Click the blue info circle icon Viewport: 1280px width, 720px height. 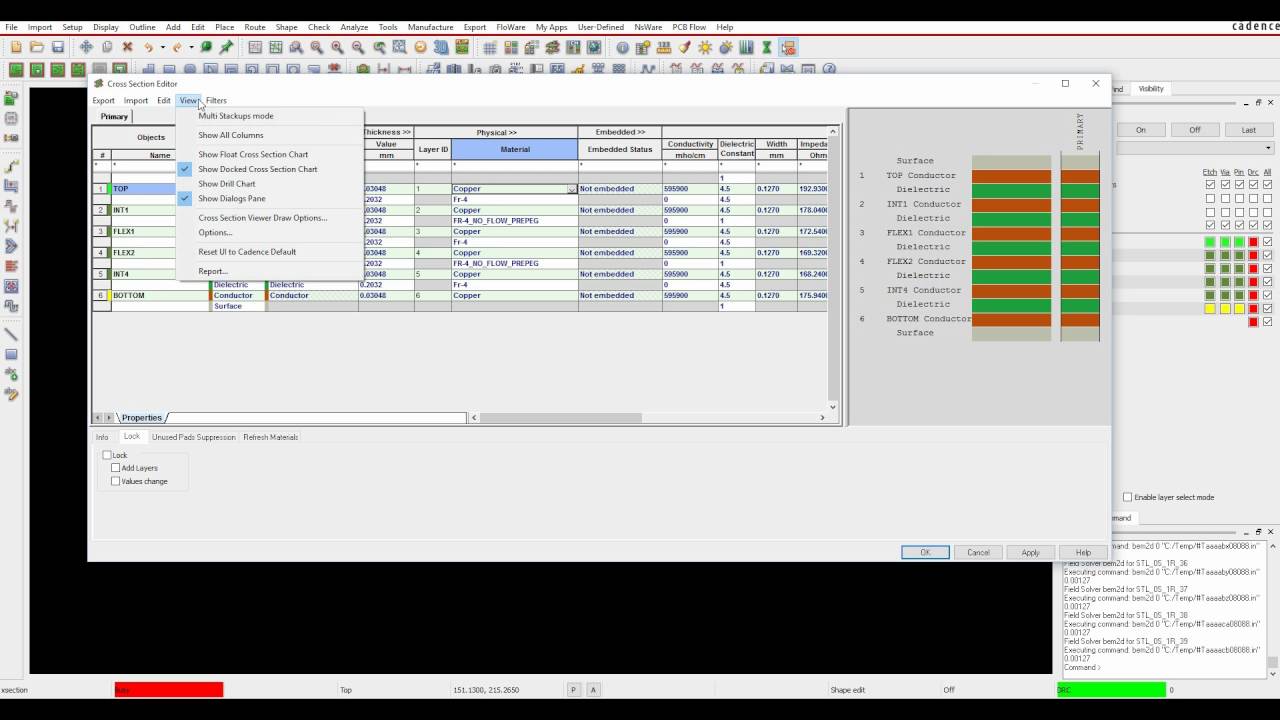tap(623, 47)
